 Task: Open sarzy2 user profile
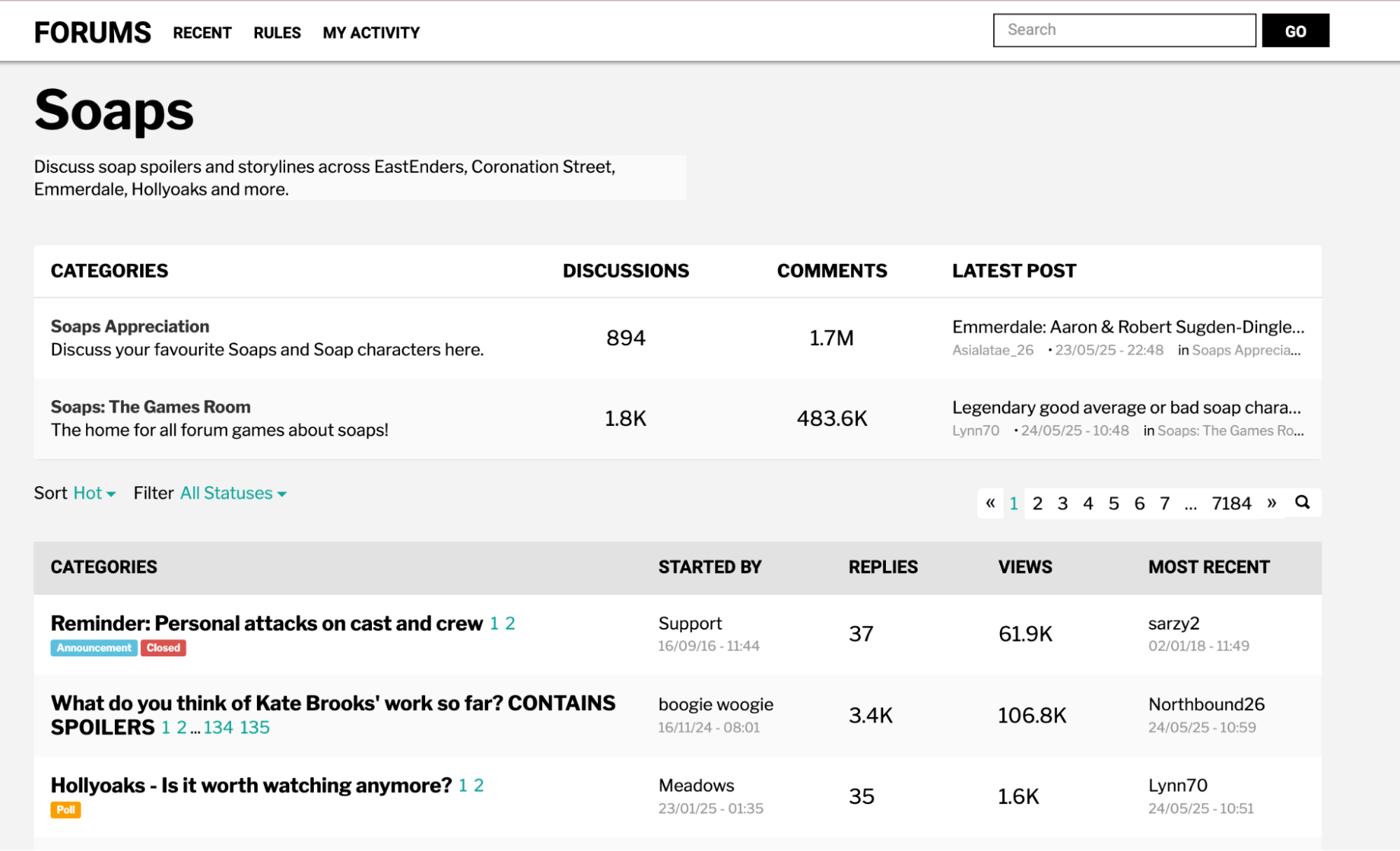tap(1174, 623)
